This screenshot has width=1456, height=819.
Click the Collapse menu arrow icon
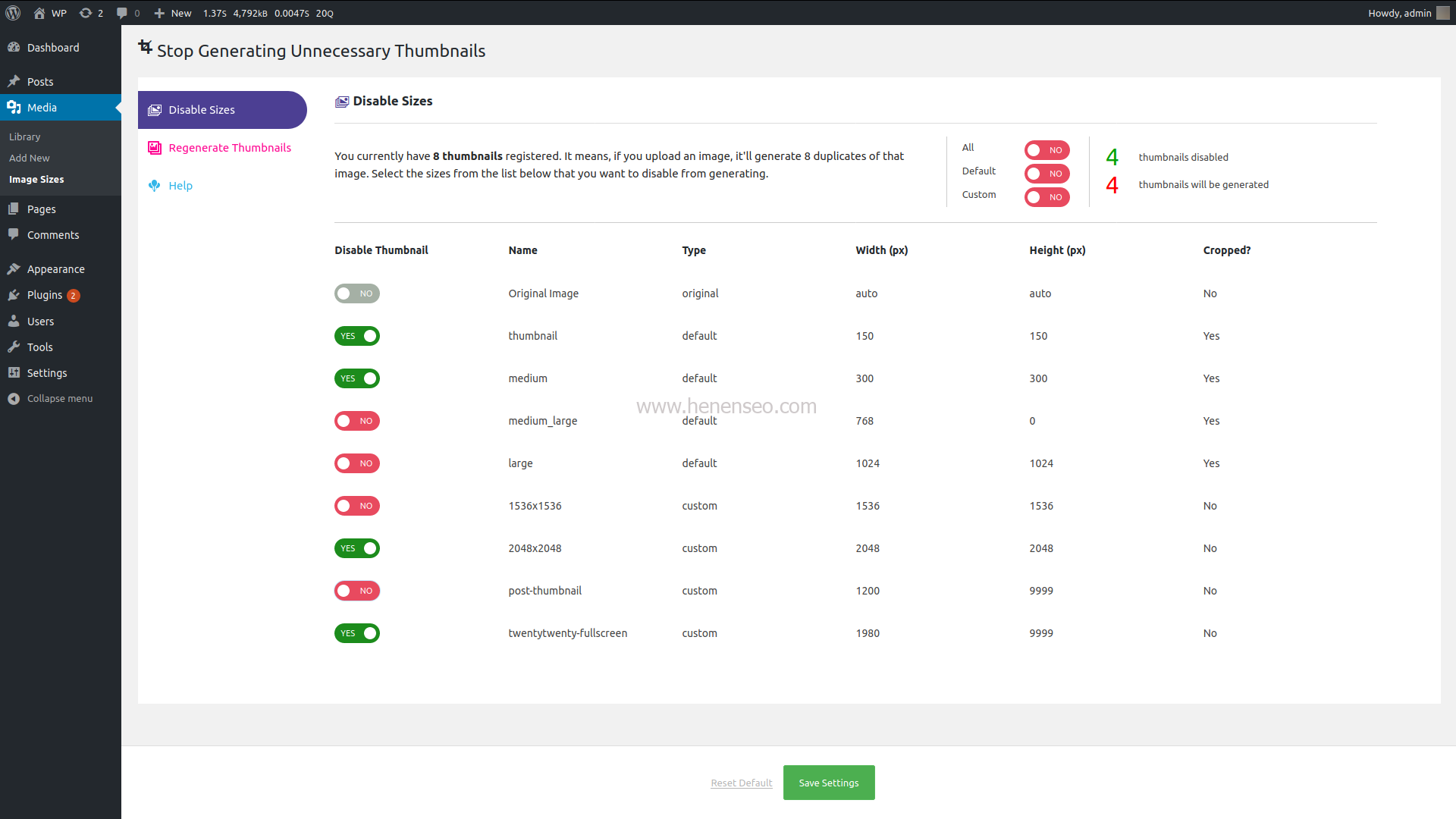14,398
